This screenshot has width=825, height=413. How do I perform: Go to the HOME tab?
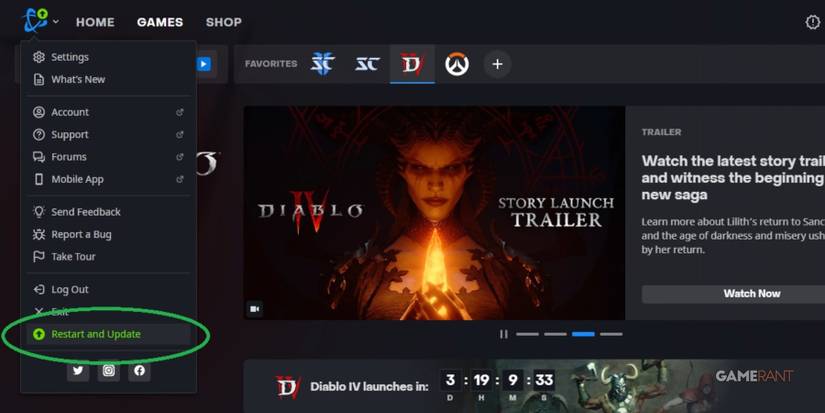(x=95, y=22)
